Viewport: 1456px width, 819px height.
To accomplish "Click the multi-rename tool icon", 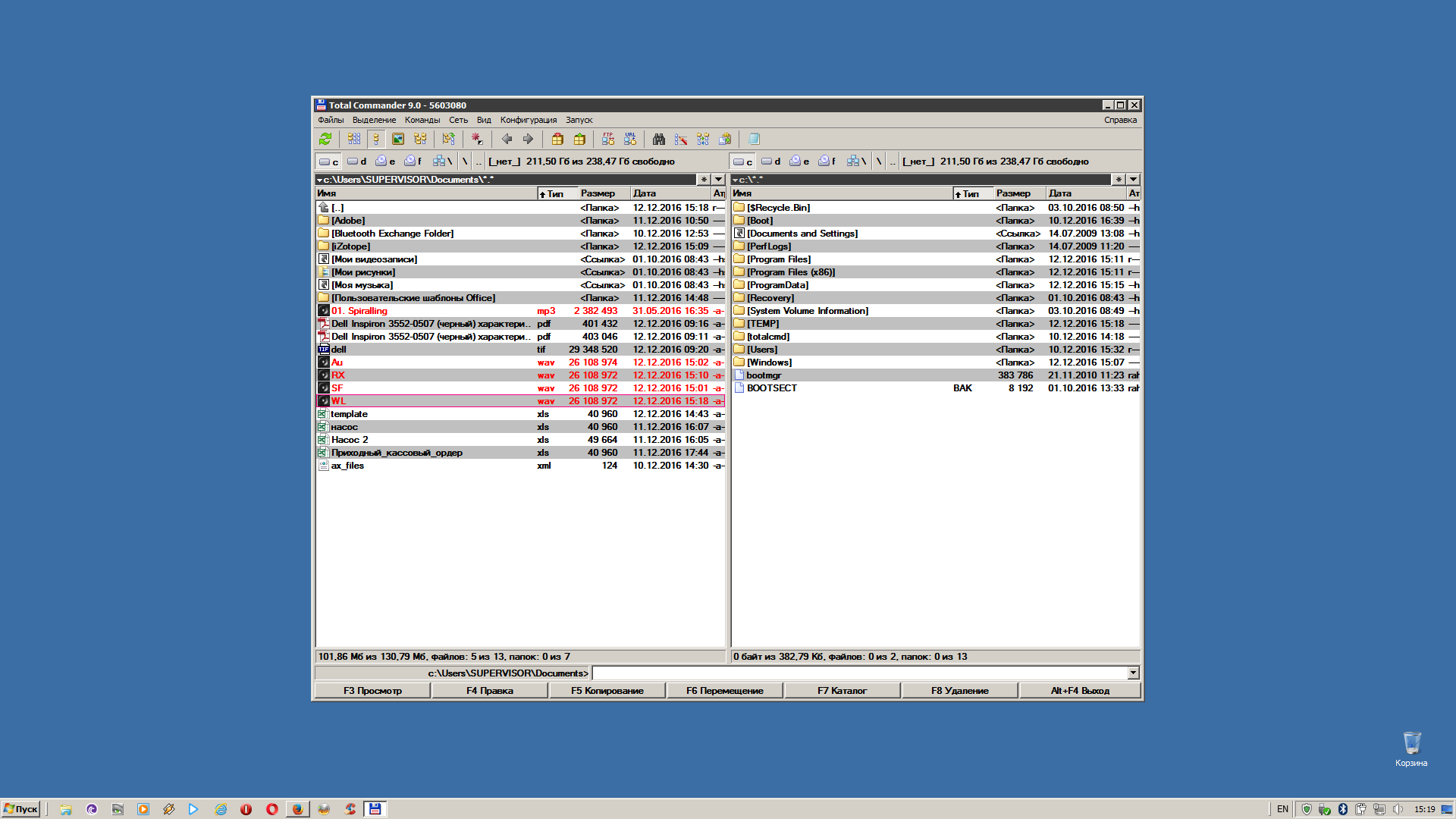I will coord(681,139).
